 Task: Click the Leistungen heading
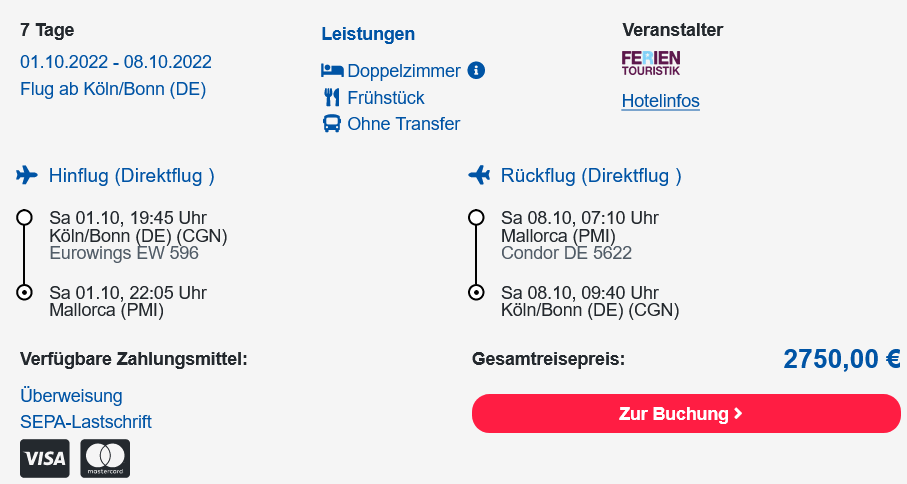pos(368,34)
